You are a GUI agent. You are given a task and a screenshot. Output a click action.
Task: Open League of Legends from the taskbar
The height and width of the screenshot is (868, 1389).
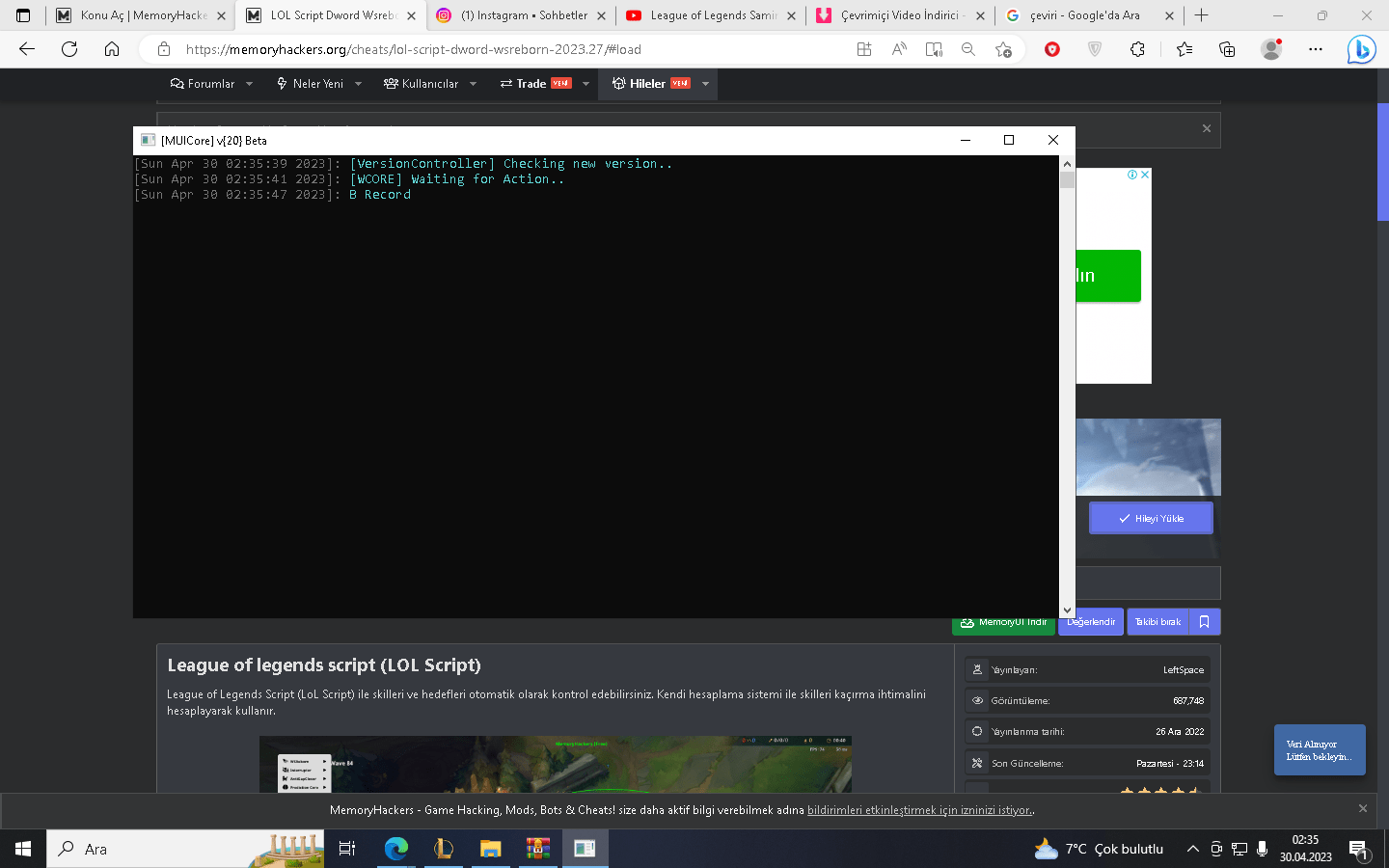click(x=444, y=849)
